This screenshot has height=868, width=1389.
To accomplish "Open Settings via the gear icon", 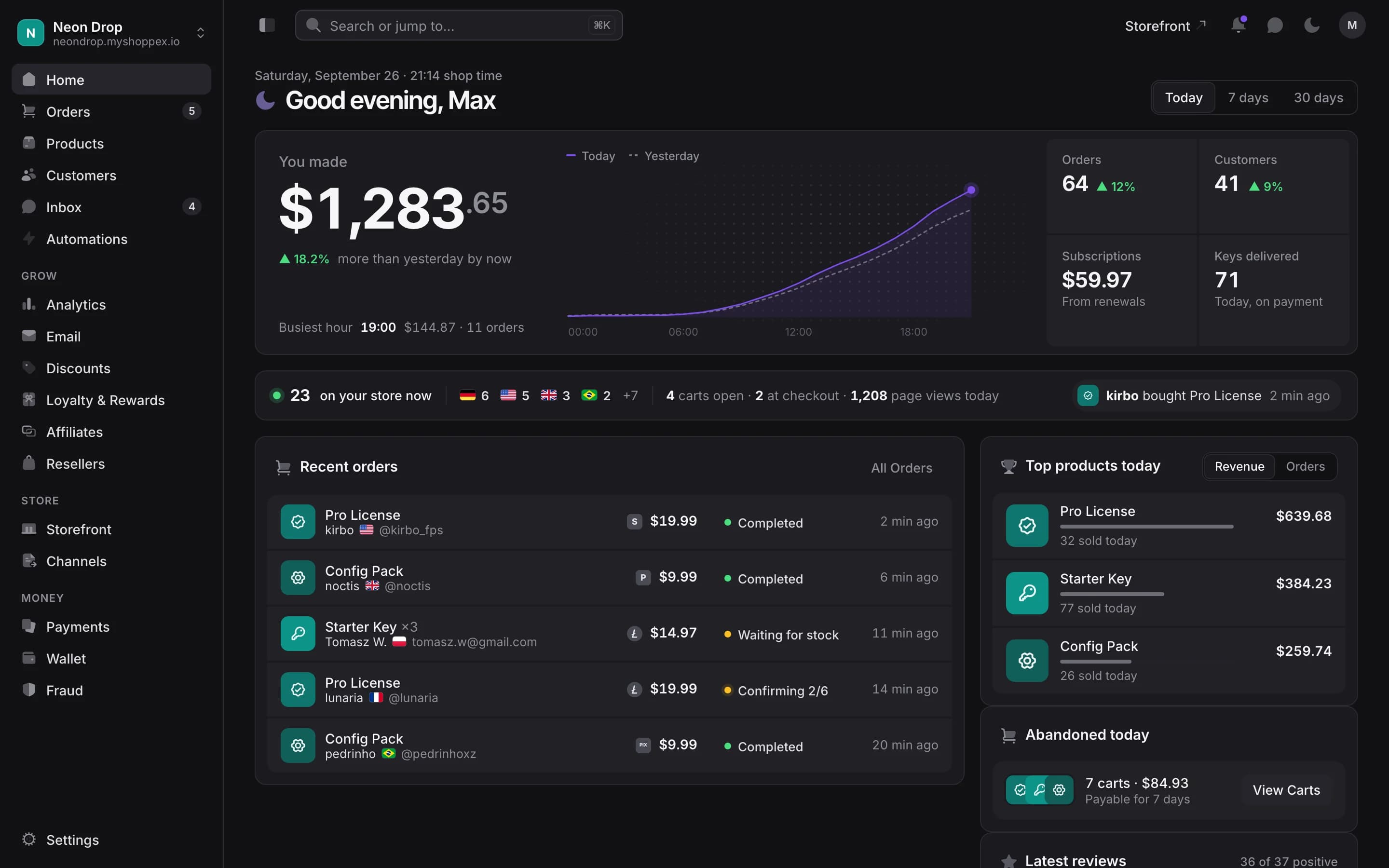I will click(x=29, y=839).
